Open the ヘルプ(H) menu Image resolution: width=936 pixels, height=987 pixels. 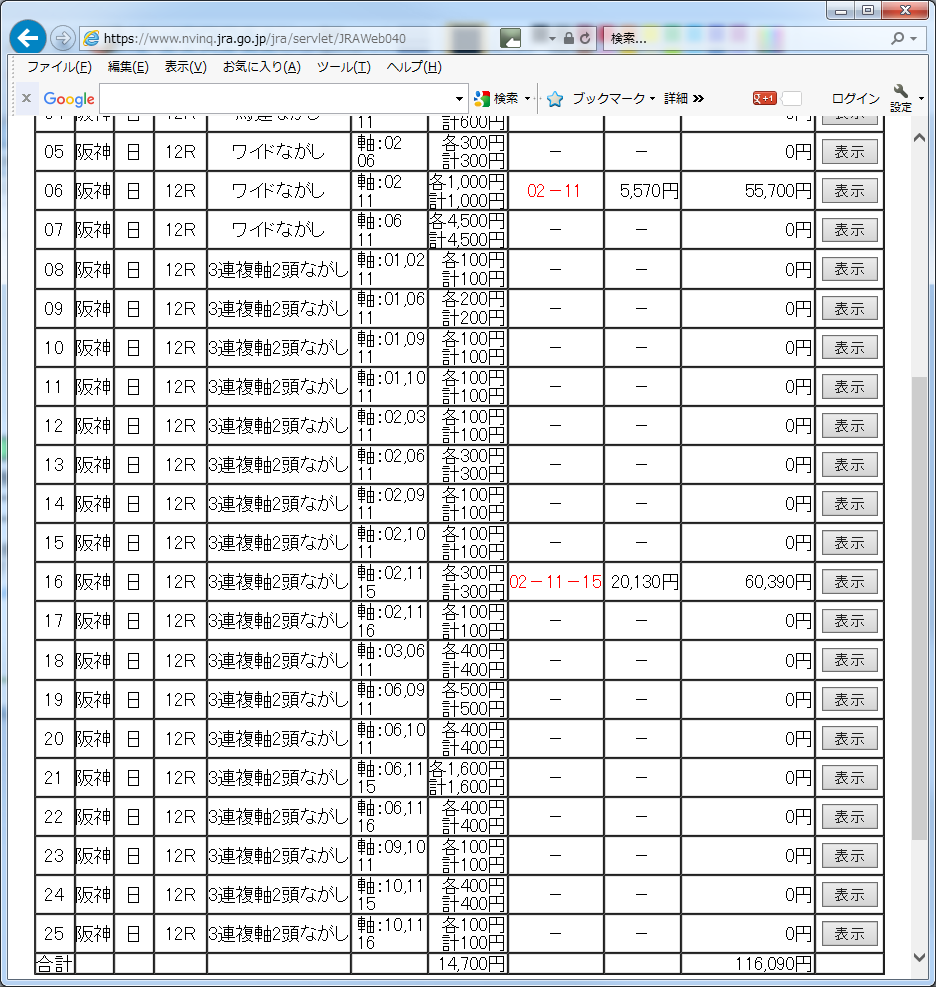pos(414,67)
